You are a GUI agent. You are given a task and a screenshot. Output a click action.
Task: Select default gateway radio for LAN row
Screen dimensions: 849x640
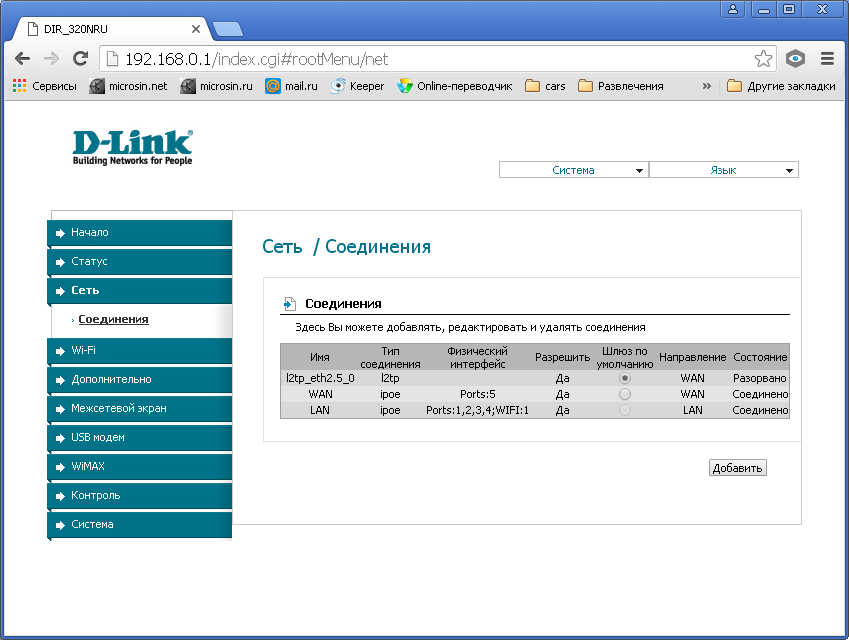coord(625,410)
